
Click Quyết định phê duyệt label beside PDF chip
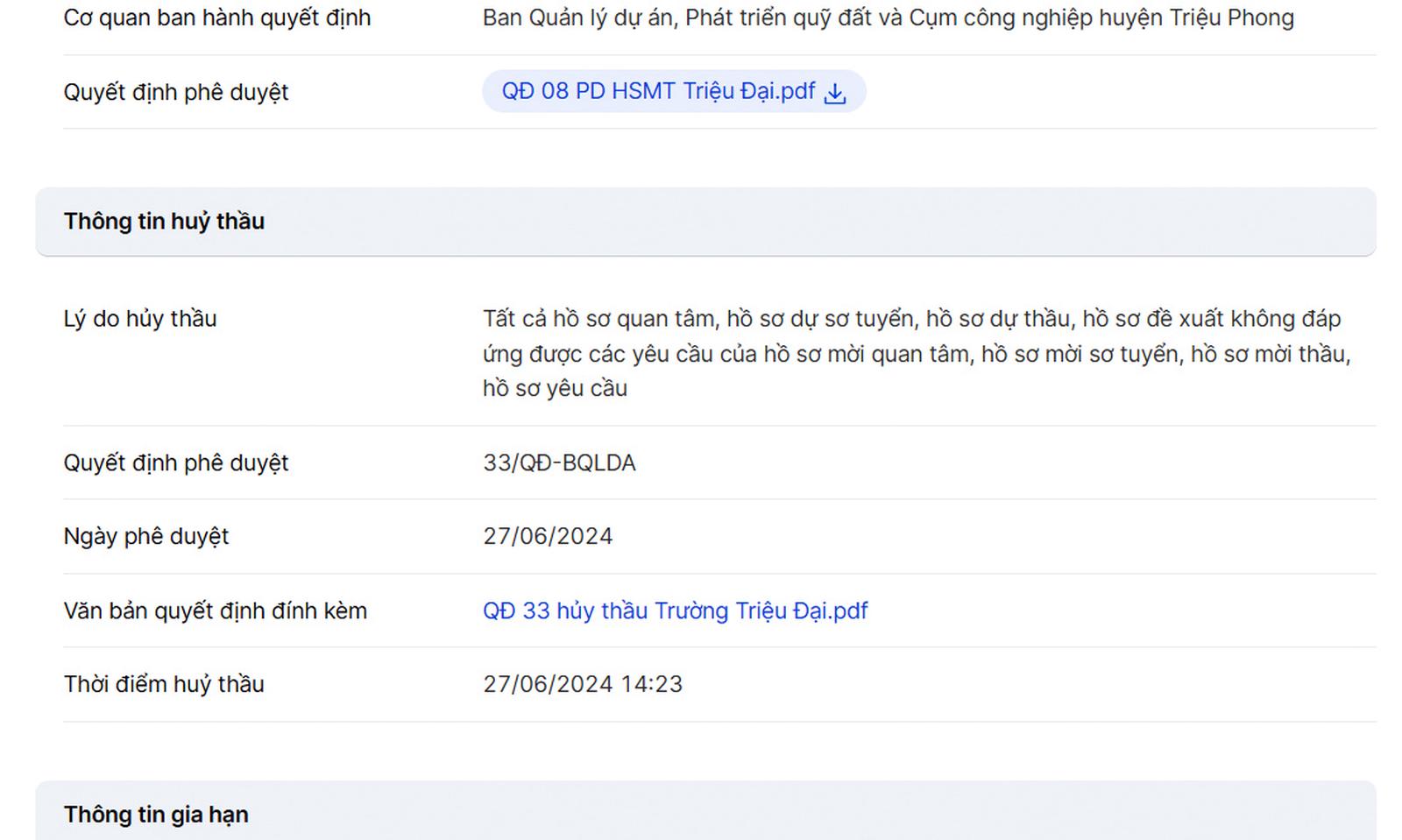tap(175, 92)
